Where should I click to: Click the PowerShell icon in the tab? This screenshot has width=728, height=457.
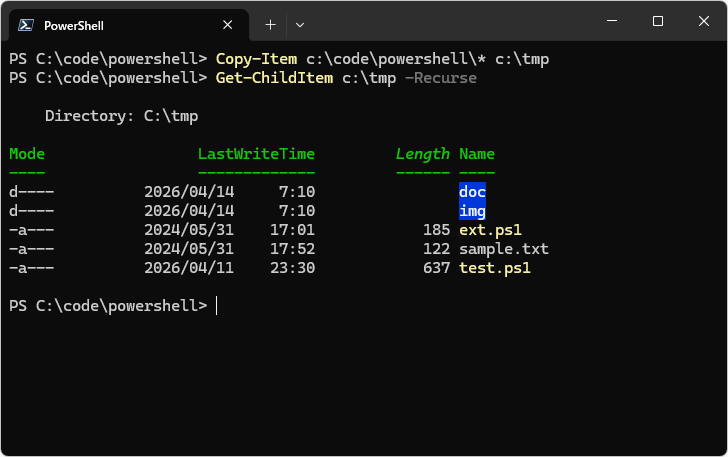click(x=26, y=25)
